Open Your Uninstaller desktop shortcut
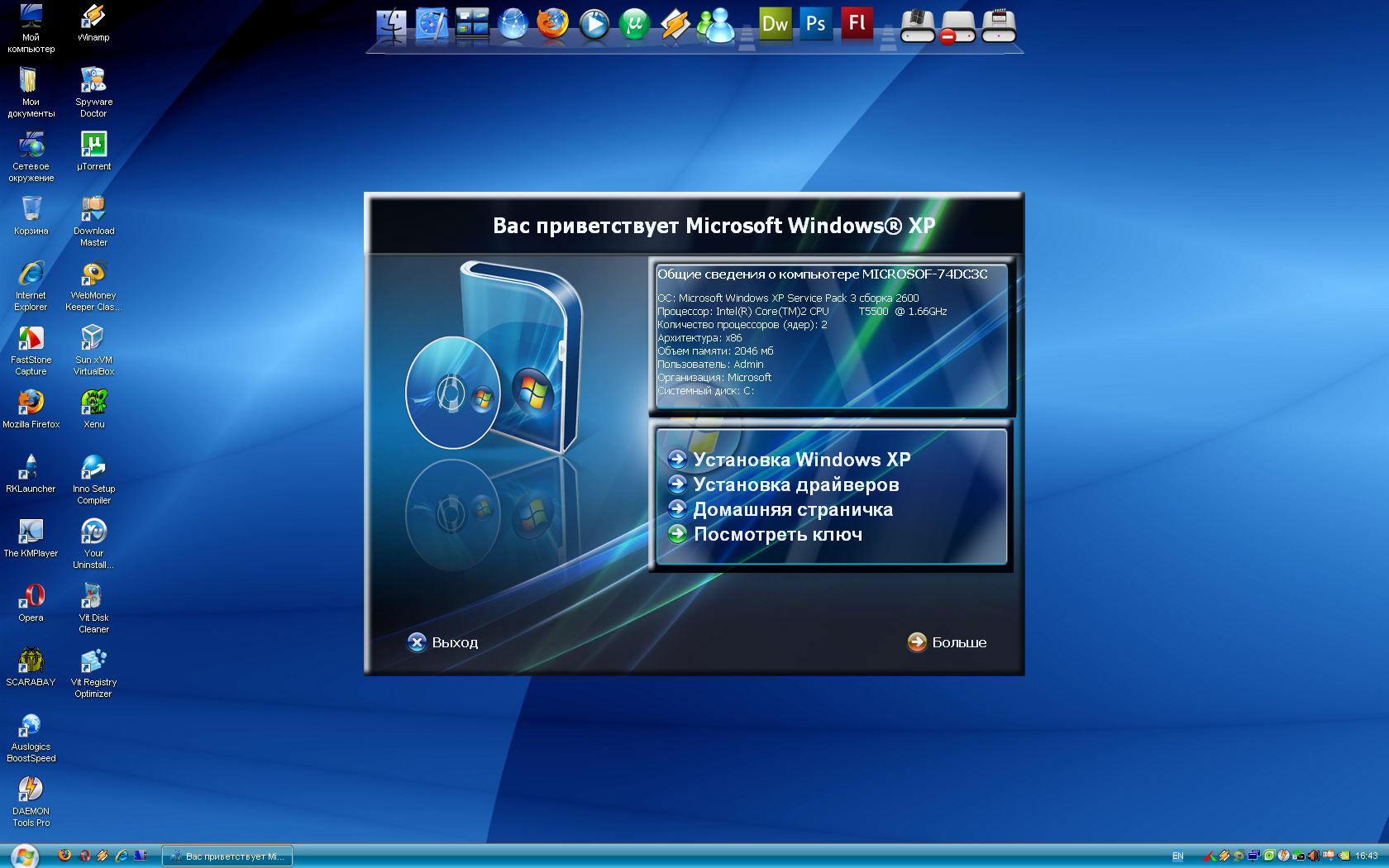 pos(93,543)
